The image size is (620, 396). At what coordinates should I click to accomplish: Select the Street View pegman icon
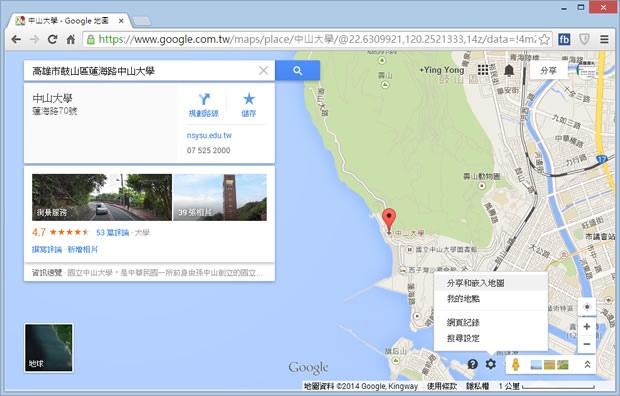coord(516,364)
